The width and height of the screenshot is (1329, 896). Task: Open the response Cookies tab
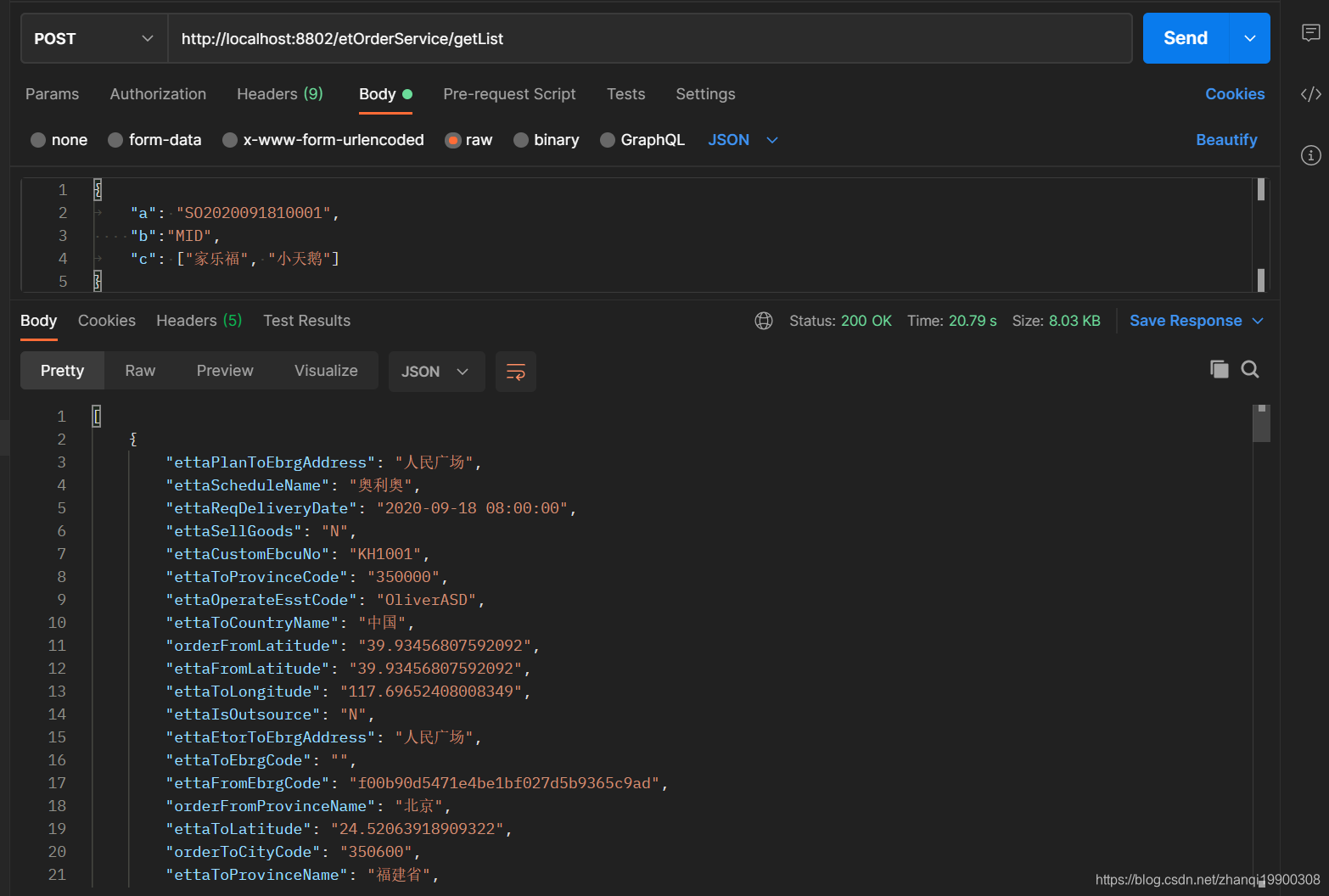pyautogui.click(x=107, y=321)
